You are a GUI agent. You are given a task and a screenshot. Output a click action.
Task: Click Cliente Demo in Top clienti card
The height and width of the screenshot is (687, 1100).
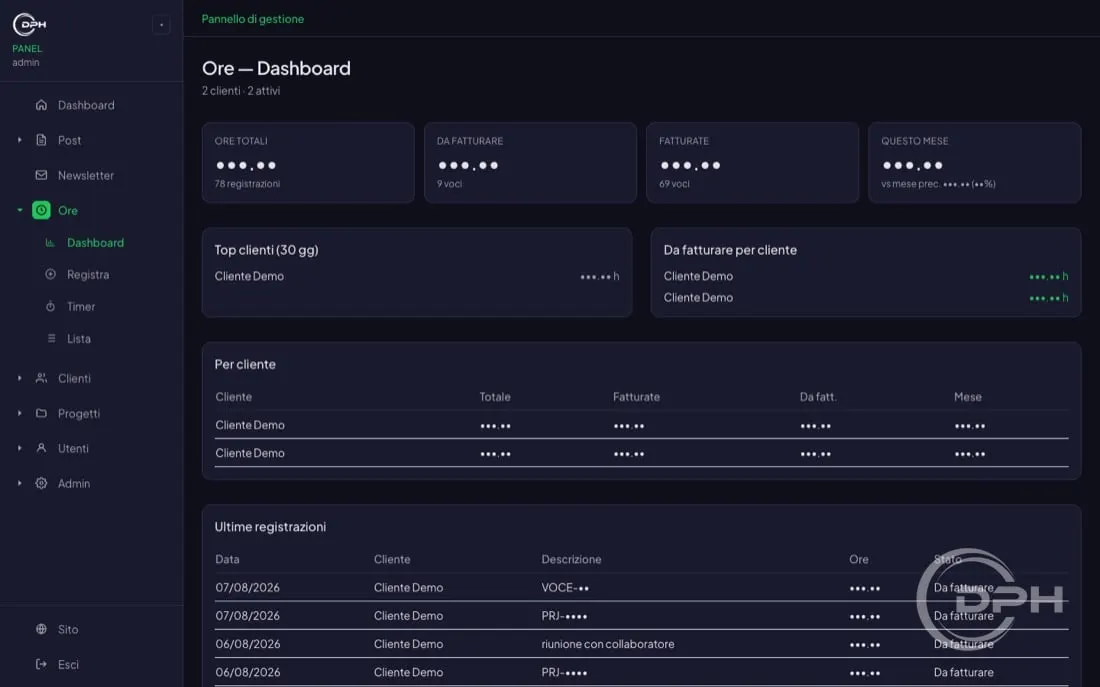[249, 276]
